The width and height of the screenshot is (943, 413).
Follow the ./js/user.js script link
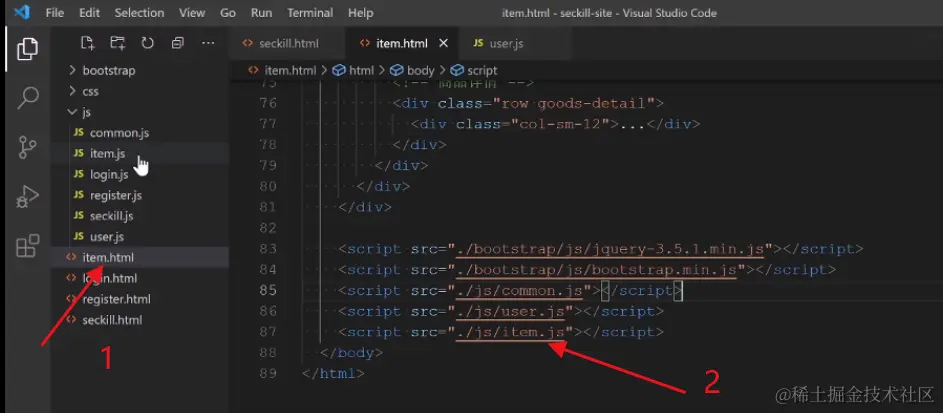[510, 311]
